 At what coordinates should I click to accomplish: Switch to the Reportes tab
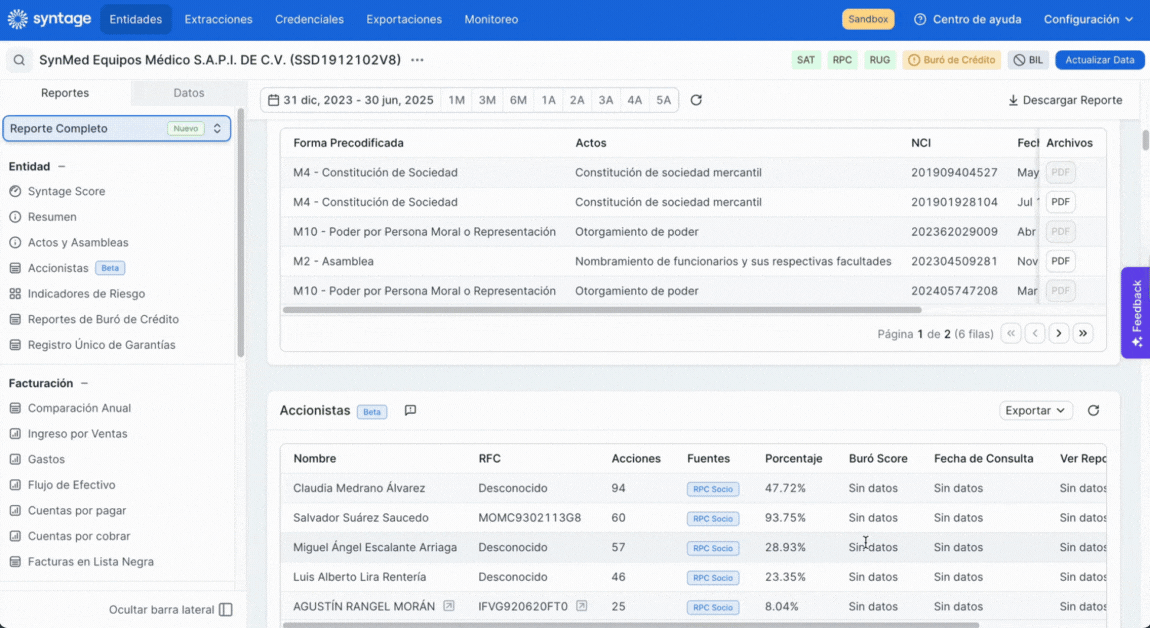pyautogui.click(x=65, y=93)
